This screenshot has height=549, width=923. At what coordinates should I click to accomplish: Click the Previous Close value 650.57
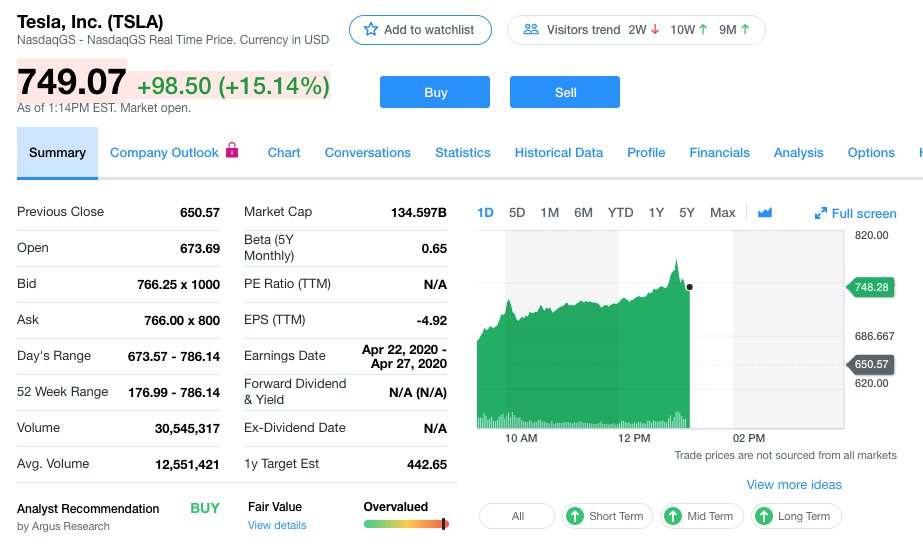[200, 212]
